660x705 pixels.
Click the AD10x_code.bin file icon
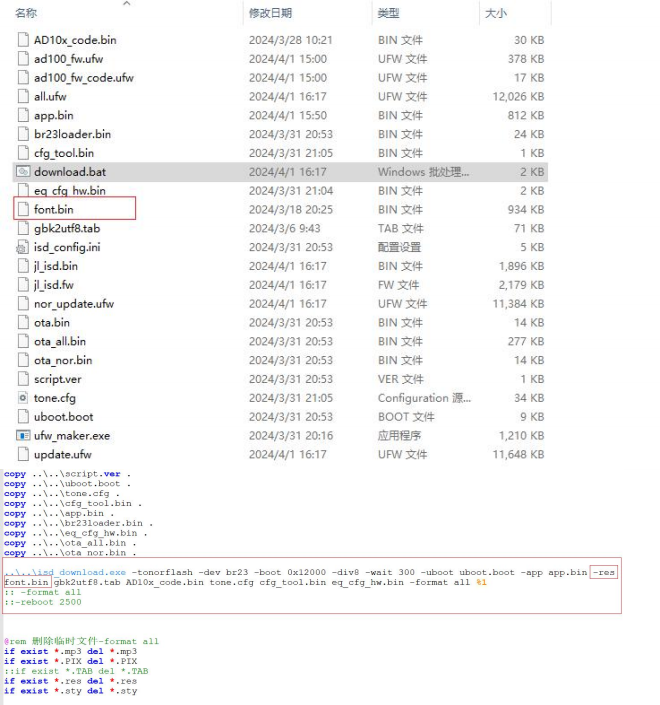tap(23, 40)
